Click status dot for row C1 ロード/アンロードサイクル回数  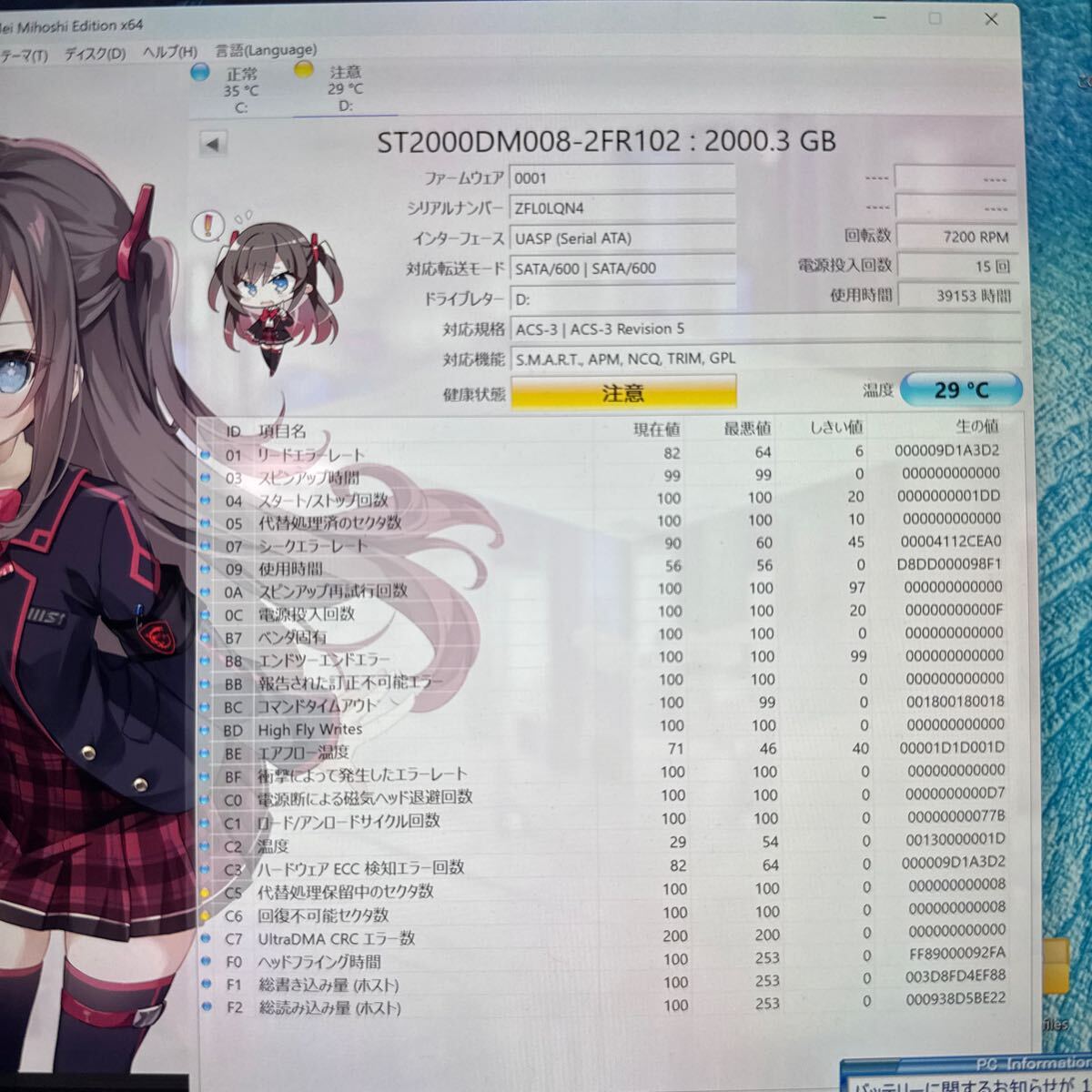pos(205,823)
